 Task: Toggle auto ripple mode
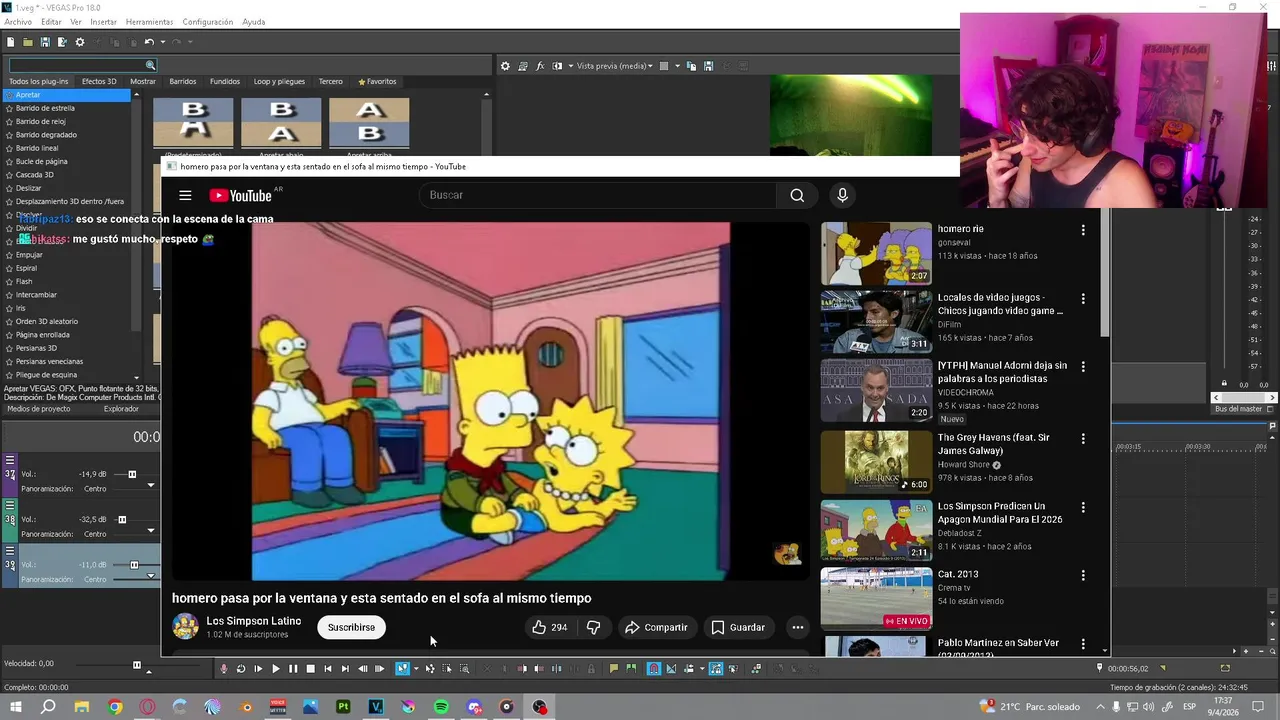(x=688, y=669)
